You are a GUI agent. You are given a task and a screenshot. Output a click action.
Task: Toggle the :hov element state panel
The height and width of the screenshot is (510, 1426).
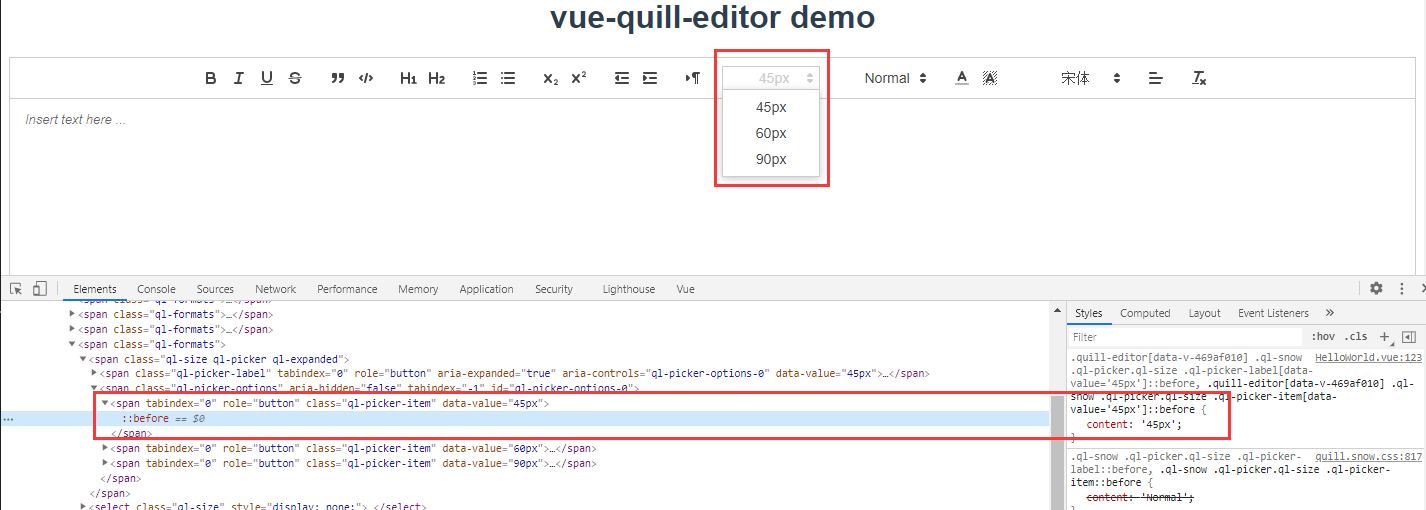(1323, 337)
